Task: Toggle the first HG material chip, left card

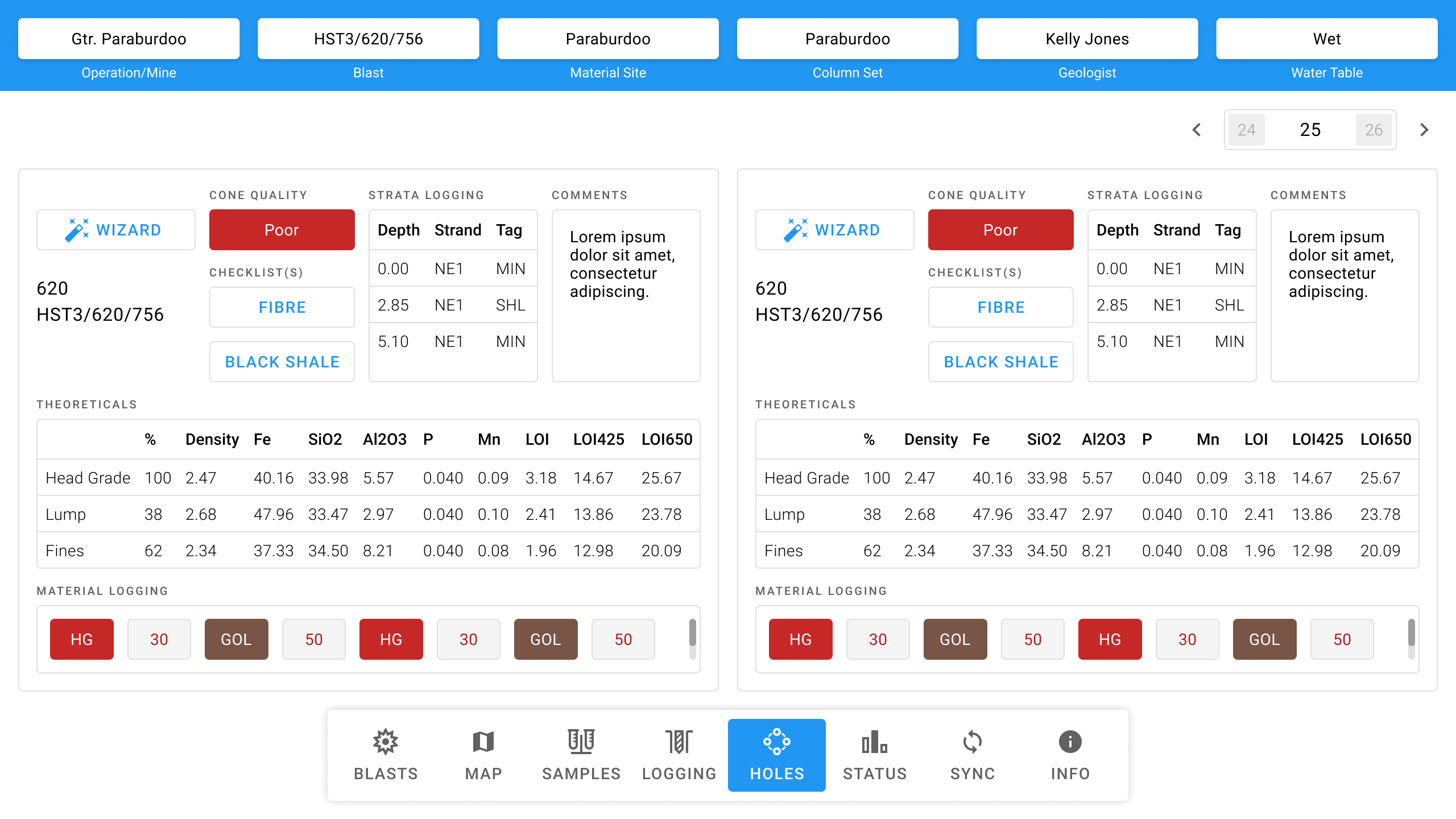Action: 81,639
